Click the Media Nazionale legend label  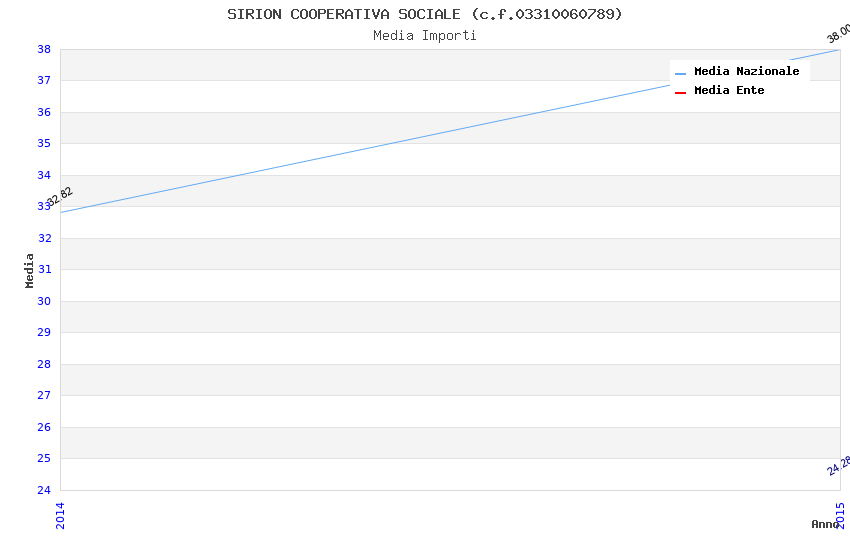pyautogui.click(x=746, y=71)
